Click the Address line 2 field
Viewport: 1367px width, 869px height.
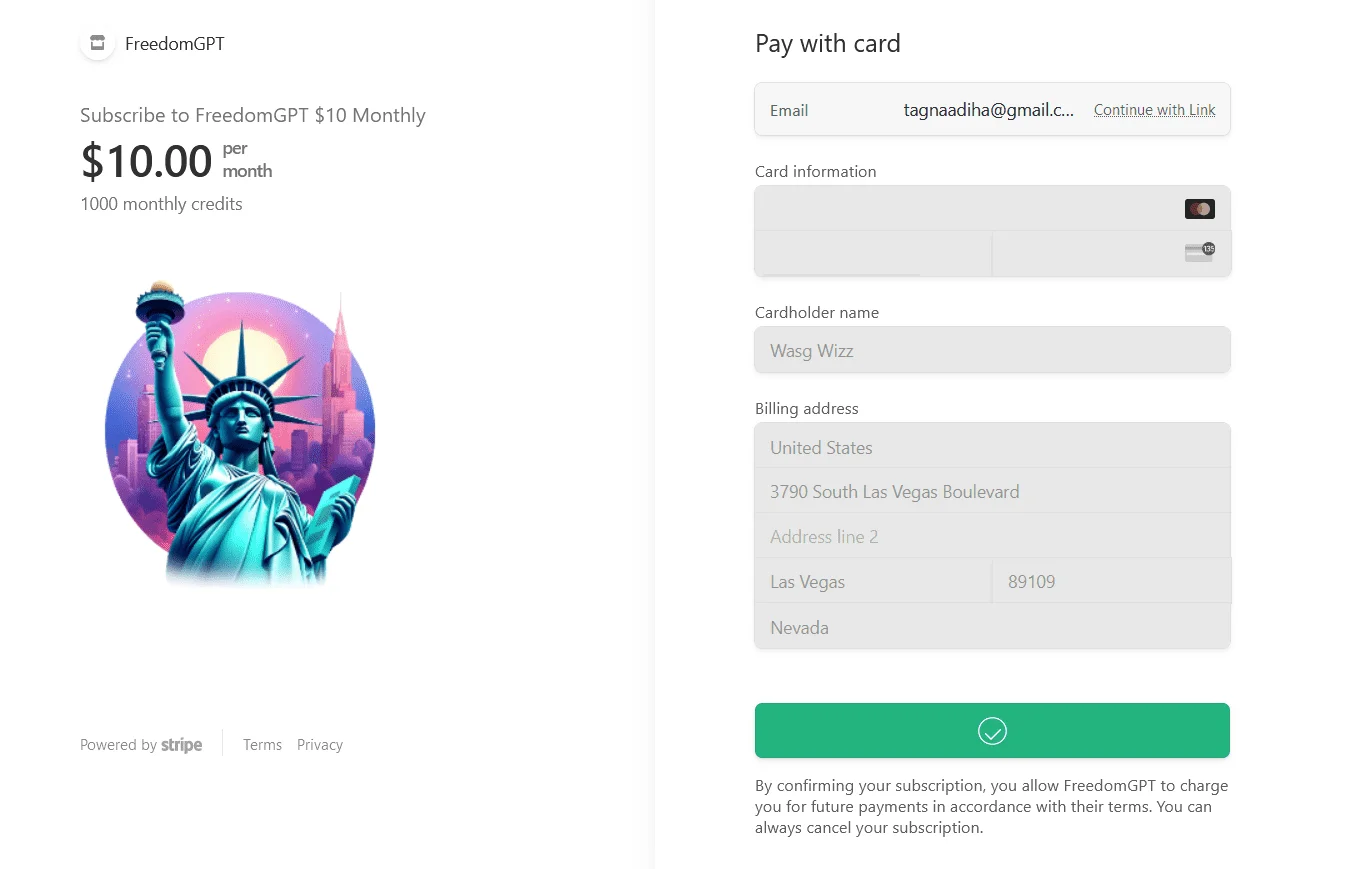tap(992, 536)
